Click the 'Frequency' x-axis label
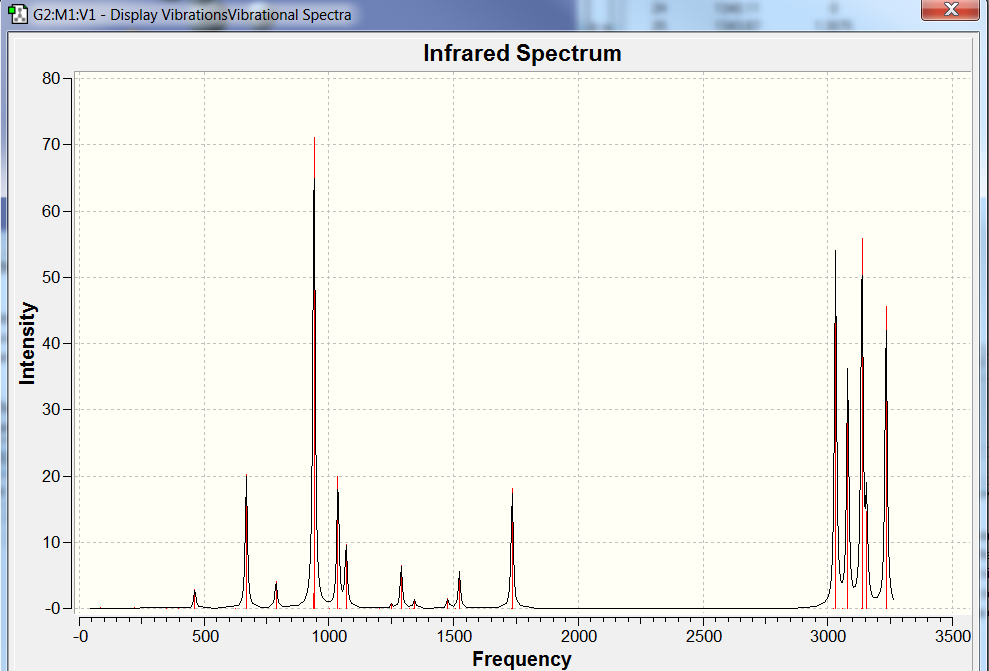989x671 pixels. click(x=522, y=659)
